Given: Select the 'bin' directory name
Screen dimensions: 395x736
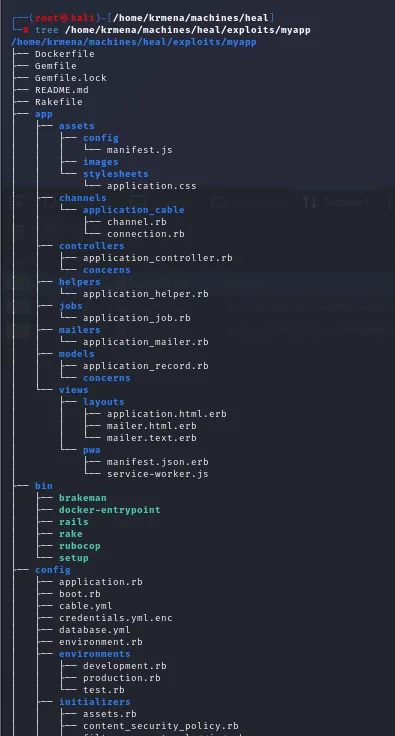Looking at the screenshot, I should (44, 486).
